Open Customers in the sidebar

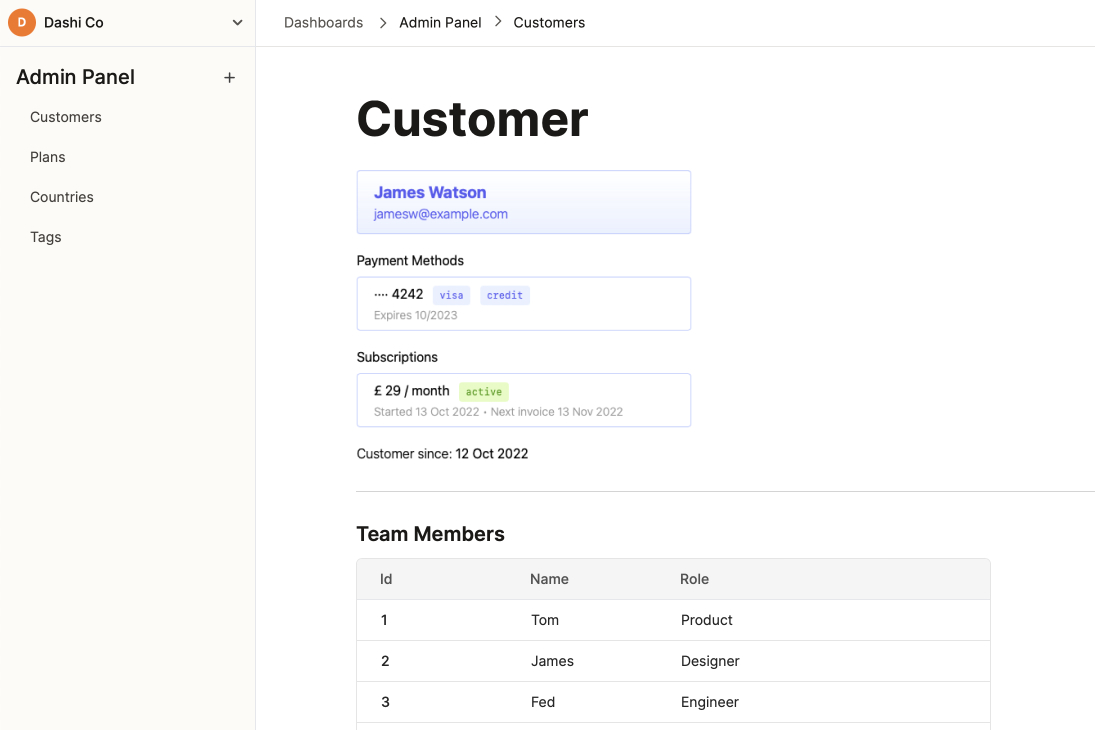pyautogui.click(x=66, y=117)
